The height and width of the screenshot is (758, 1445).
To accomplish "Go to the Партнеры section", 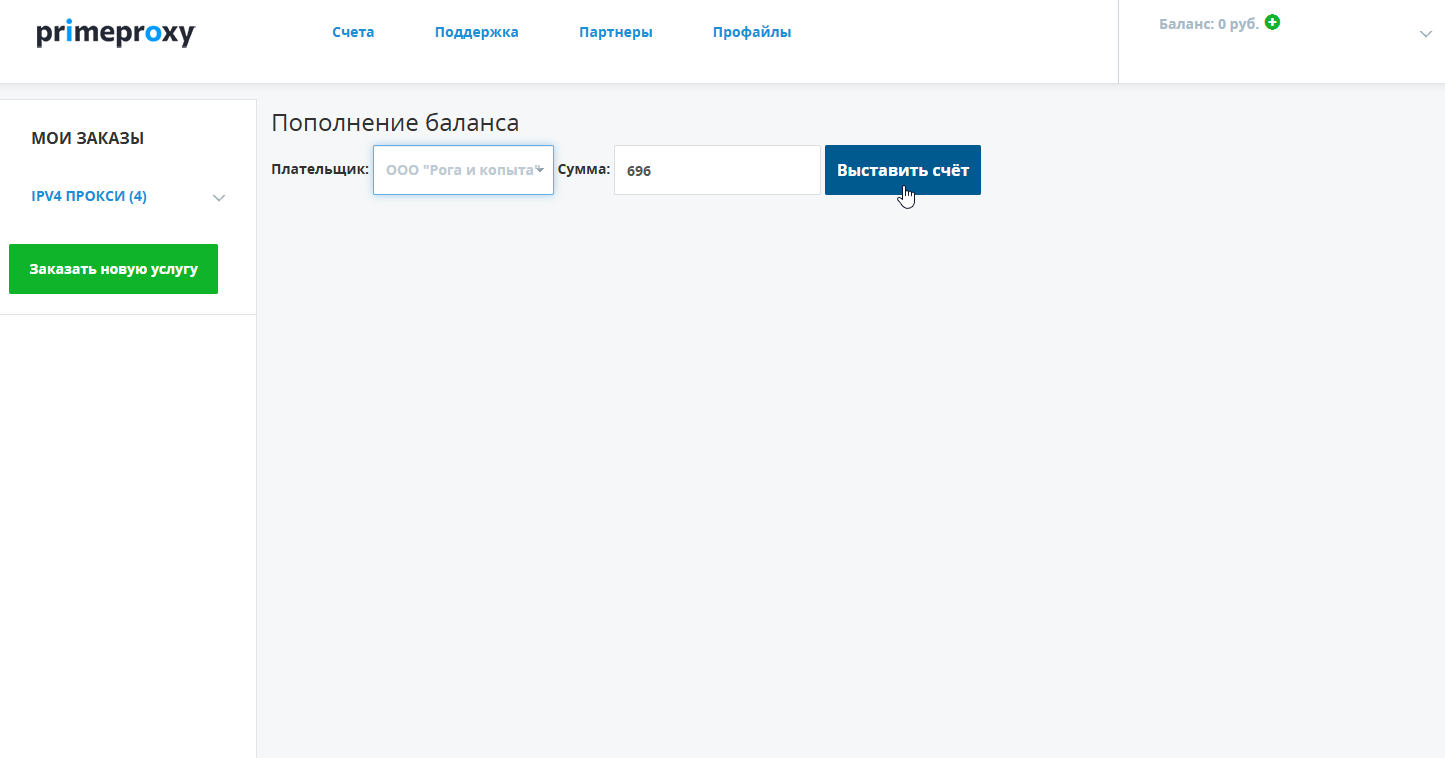I will tap(616, 32).
